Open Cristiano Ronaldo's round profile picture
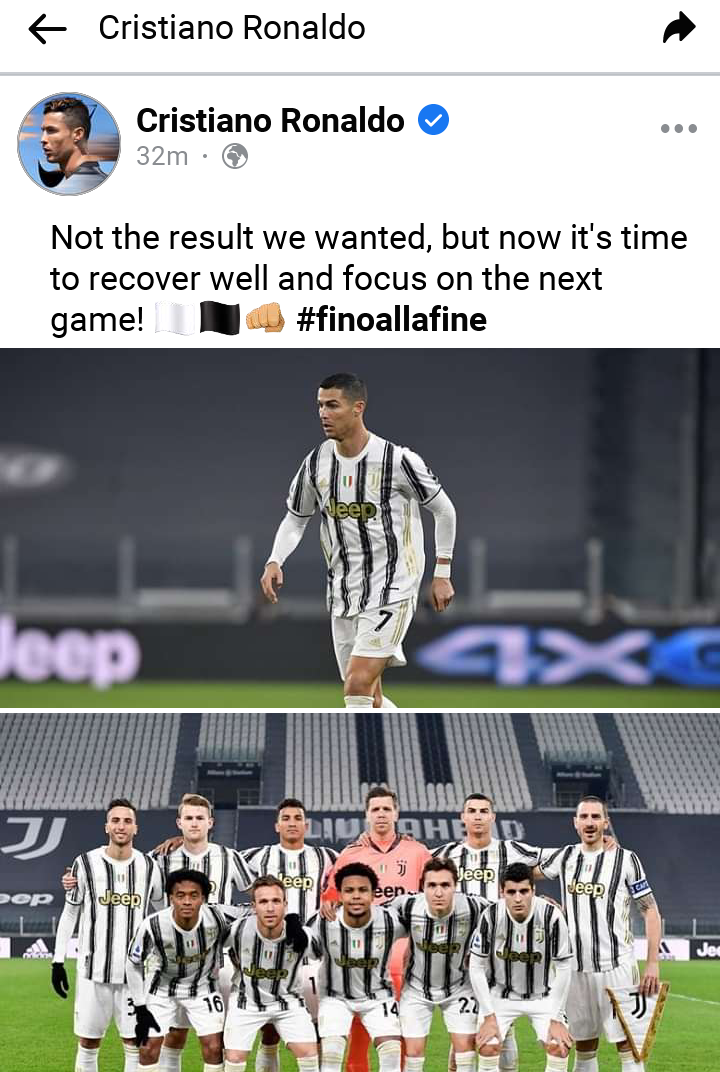This screenshot has width=720, height=1072. (x=69, y=144)
